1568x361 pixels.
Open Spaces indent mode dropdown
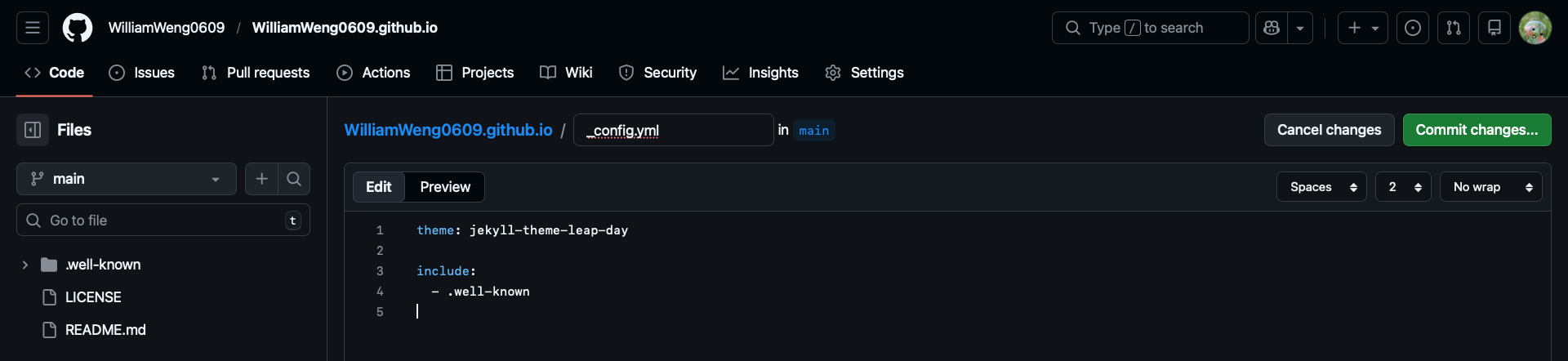1321,187
